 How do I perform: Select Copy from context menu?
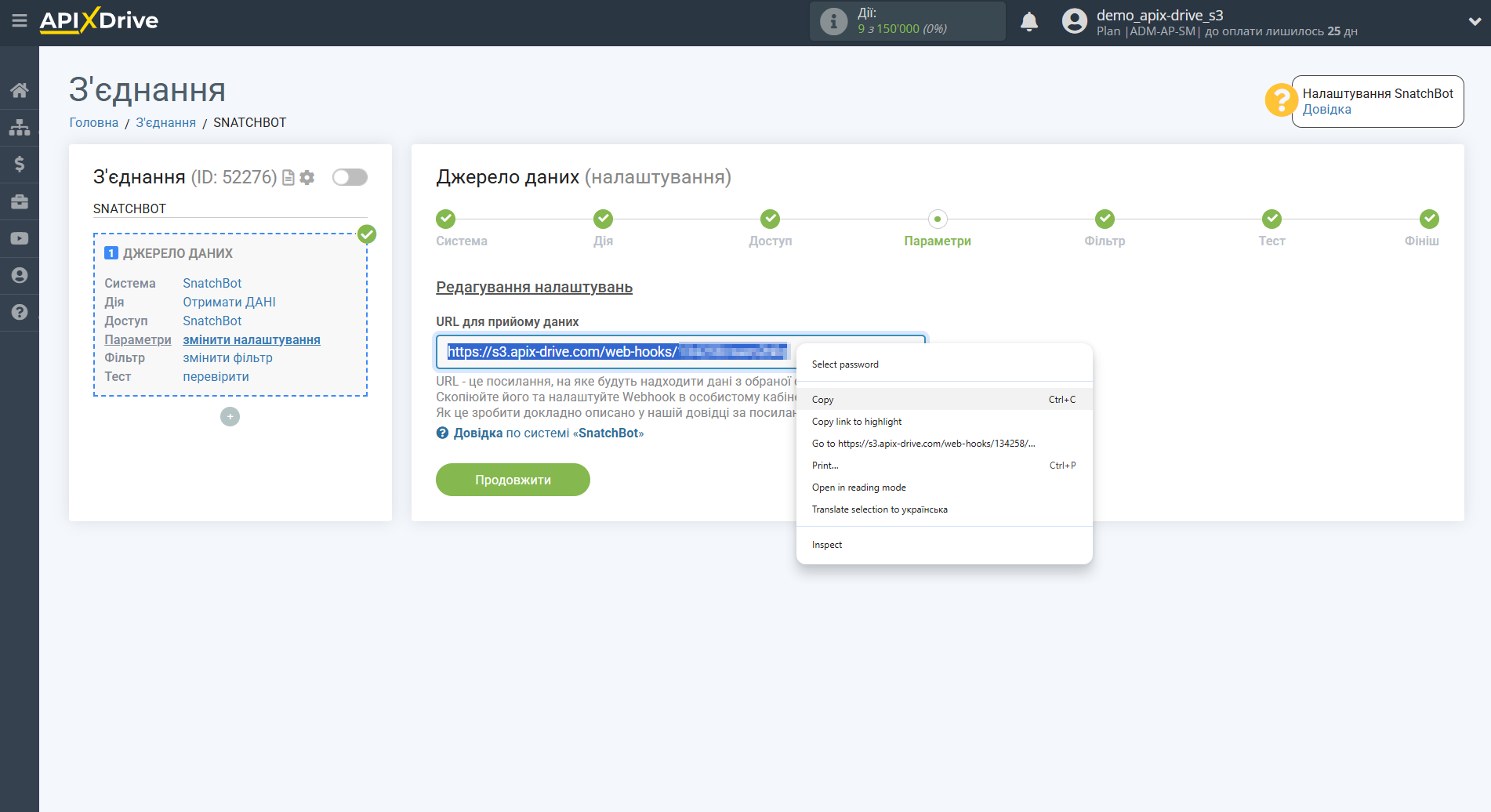tap(823, 400)
